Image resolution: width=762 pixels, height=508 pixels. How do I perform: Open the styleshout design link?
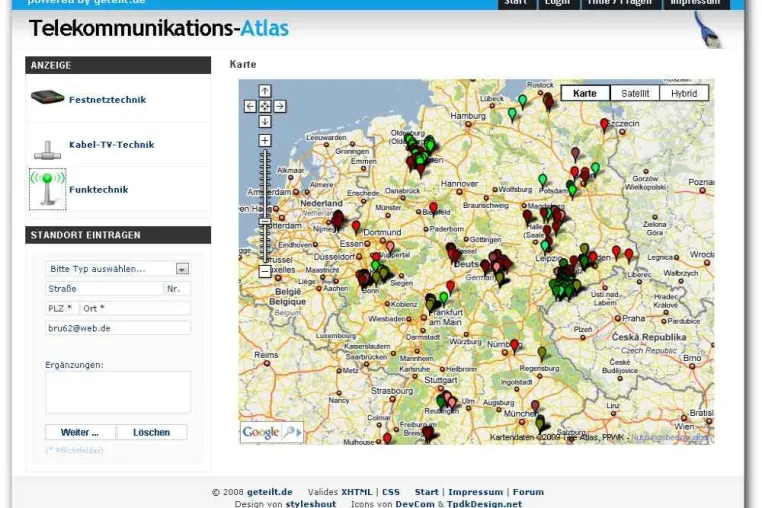(311, 504)
